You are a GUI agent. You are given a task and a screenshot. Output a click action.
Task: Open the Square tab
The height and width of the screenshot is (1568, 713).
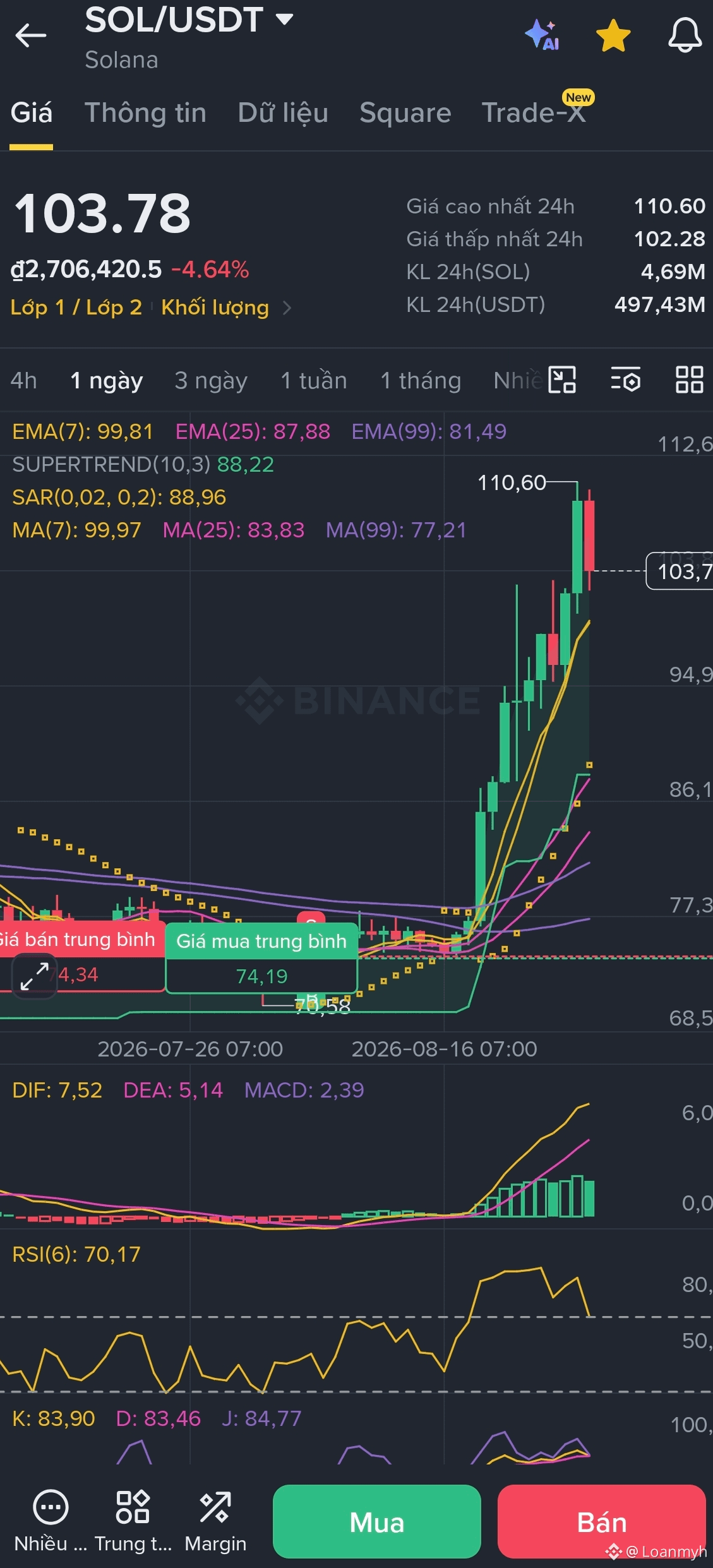pyautogui.click(x=405, y=113)
